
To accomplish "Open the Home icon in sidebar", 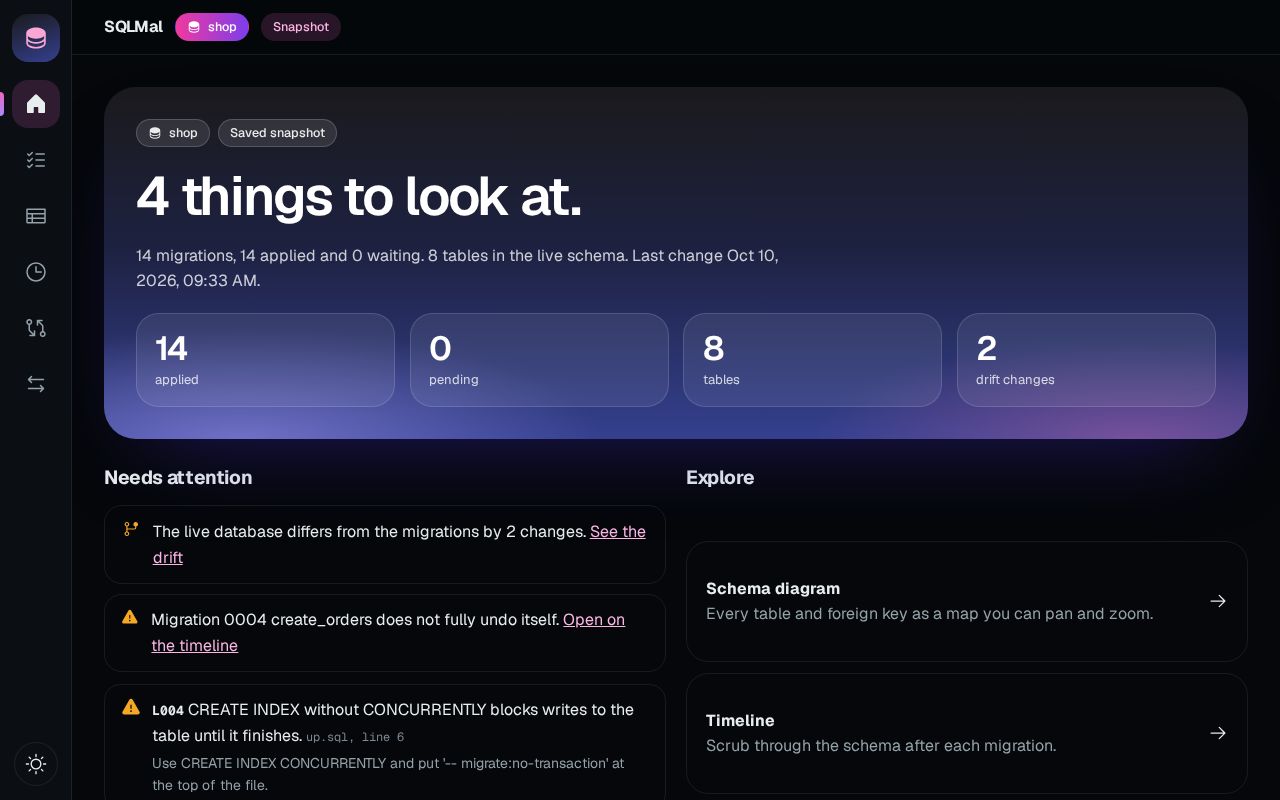I will coord(36,104).
